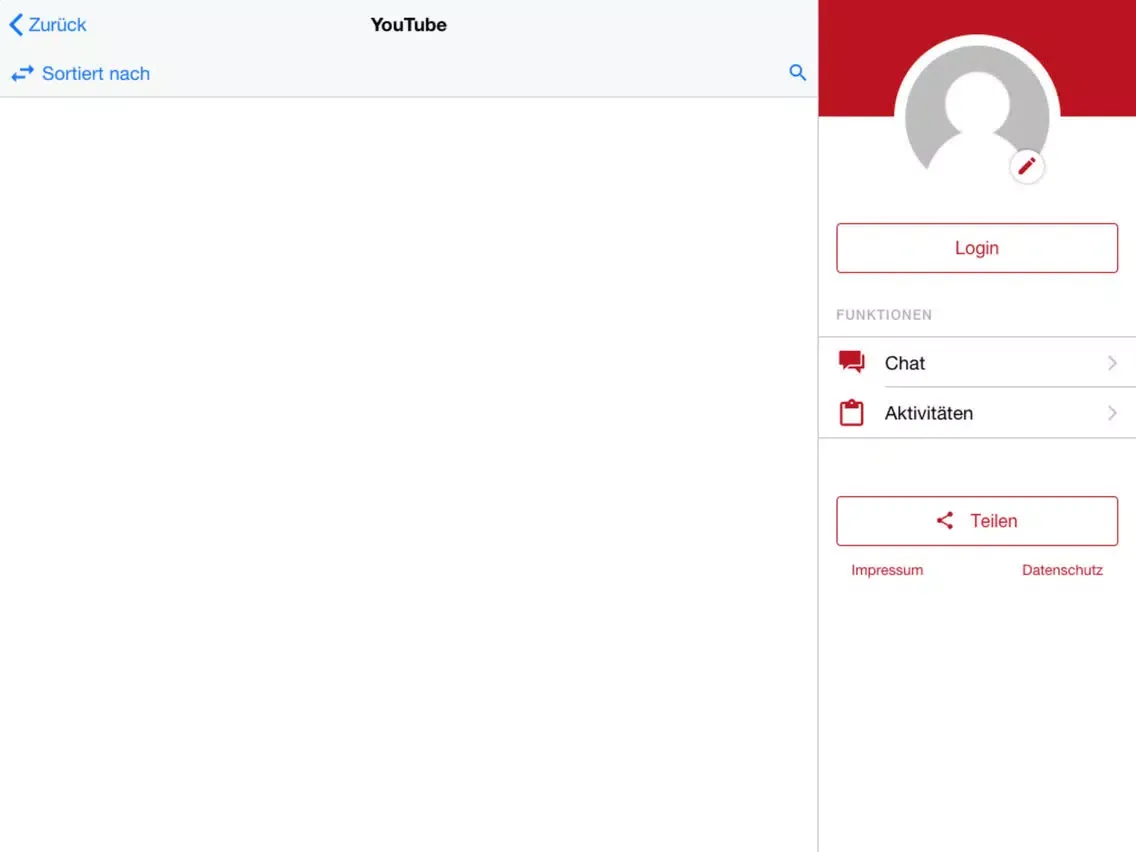Click the Aktivitäten clipboard icon
Viewport: 1136px width, 852px height.
(x=851, y=412)
